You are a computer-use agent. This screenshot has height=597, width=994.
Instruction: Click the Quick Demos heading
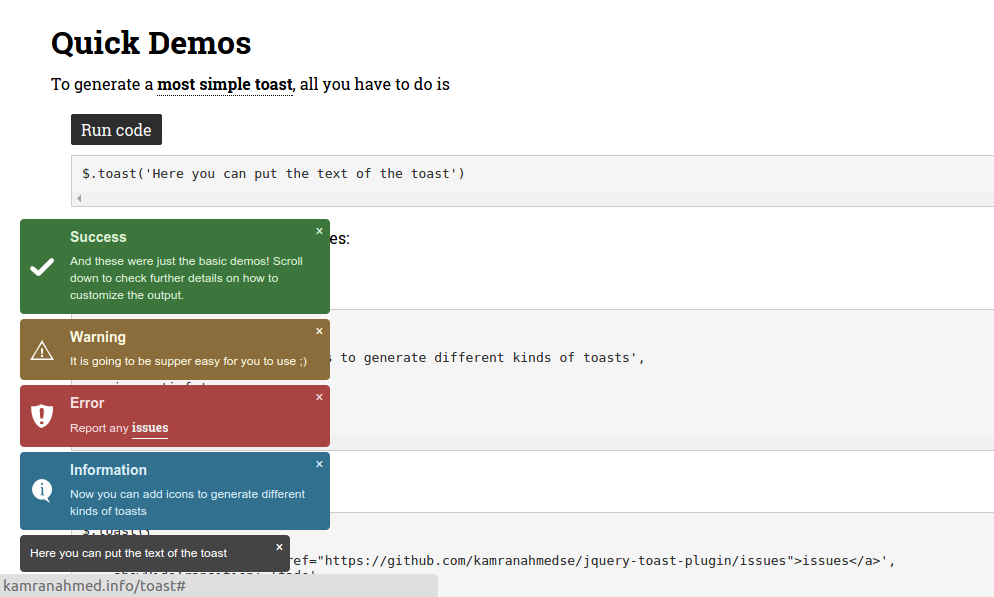151,43
